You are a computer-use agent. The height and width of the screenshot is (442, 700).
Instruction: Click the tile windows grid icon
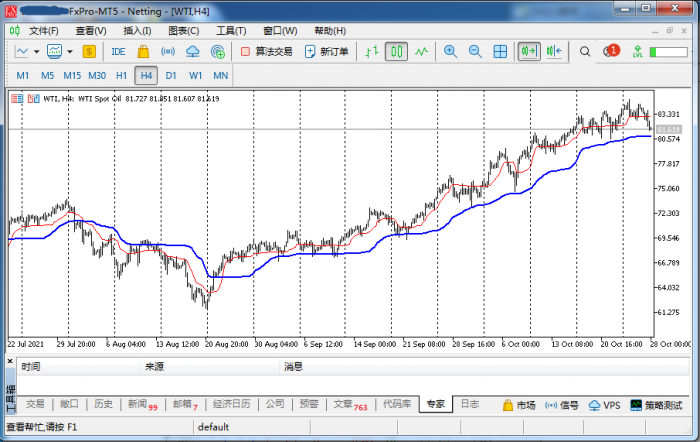coord(500,51)
